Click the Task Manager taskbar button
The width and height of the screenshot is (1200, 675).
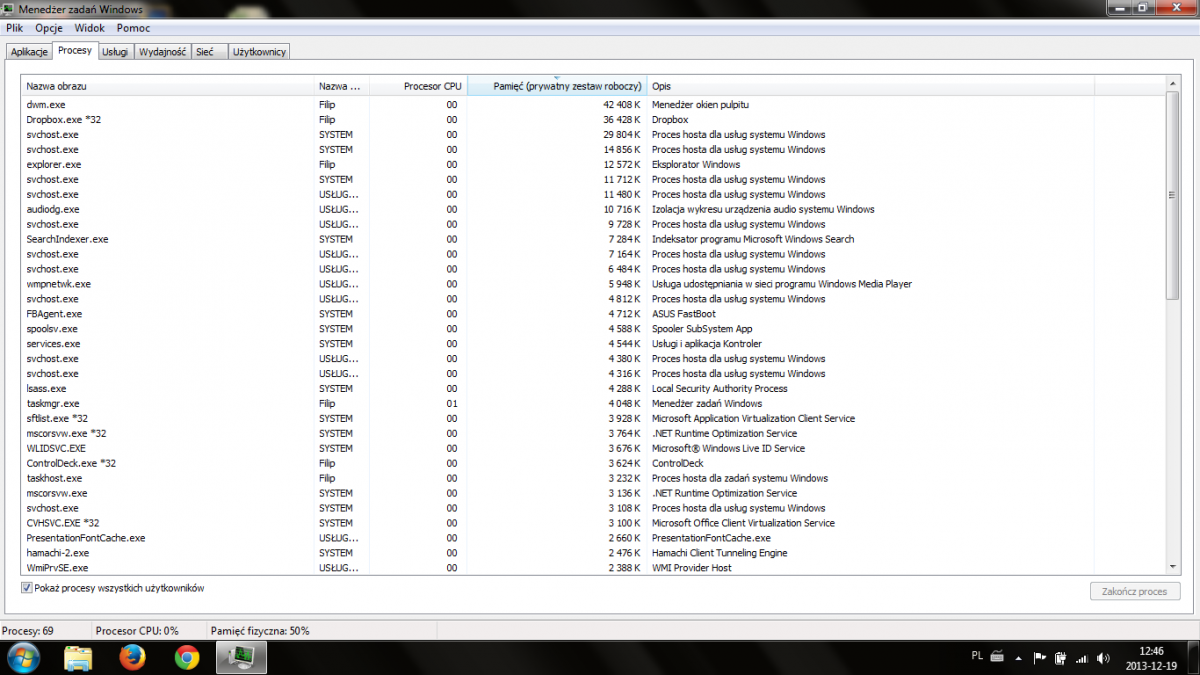[240, 657]
